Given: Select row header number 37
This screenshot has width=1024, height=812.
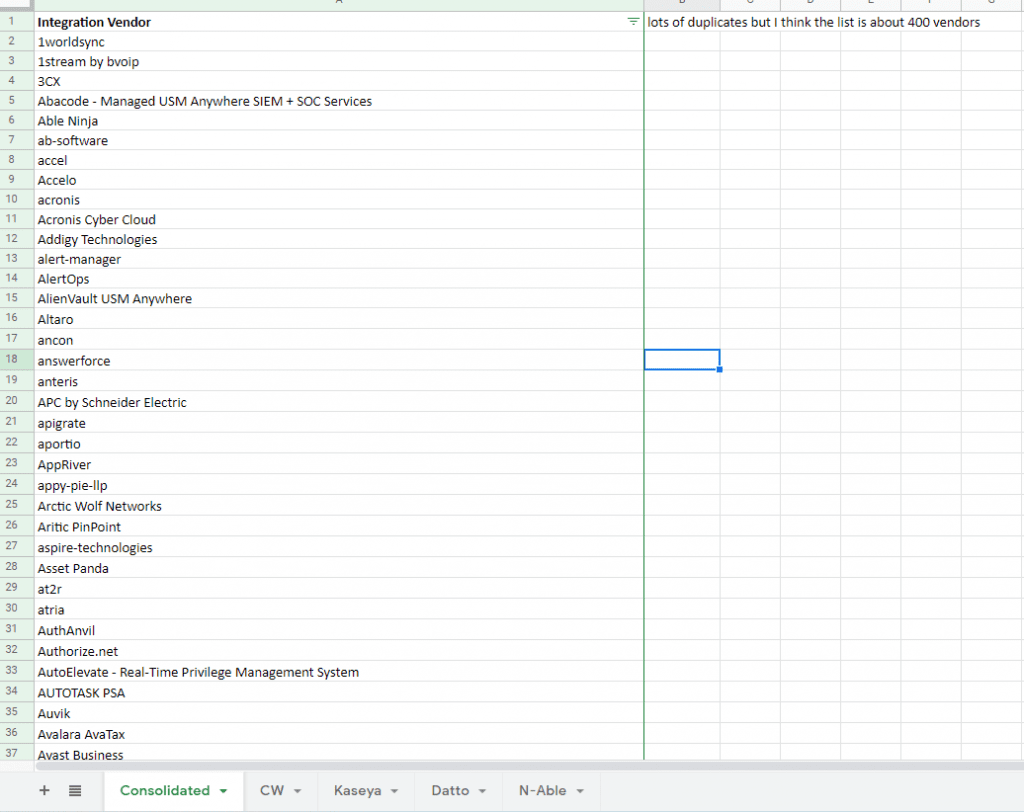Looking at the screenshot, I should pos(17,753).
